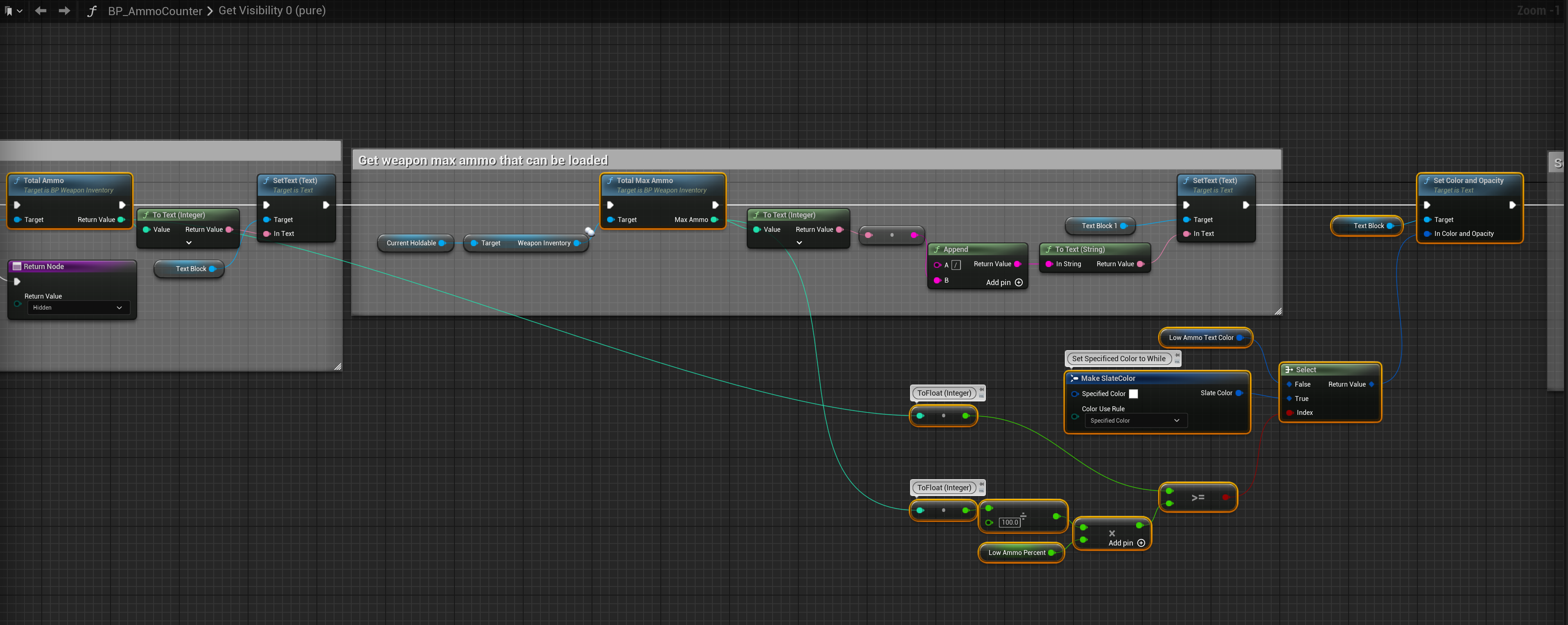Click 'Get Visibility 0 (pure)' in the breadcrumb
This screenshot has width=1568, height=625.
click(x=271, y=11)
